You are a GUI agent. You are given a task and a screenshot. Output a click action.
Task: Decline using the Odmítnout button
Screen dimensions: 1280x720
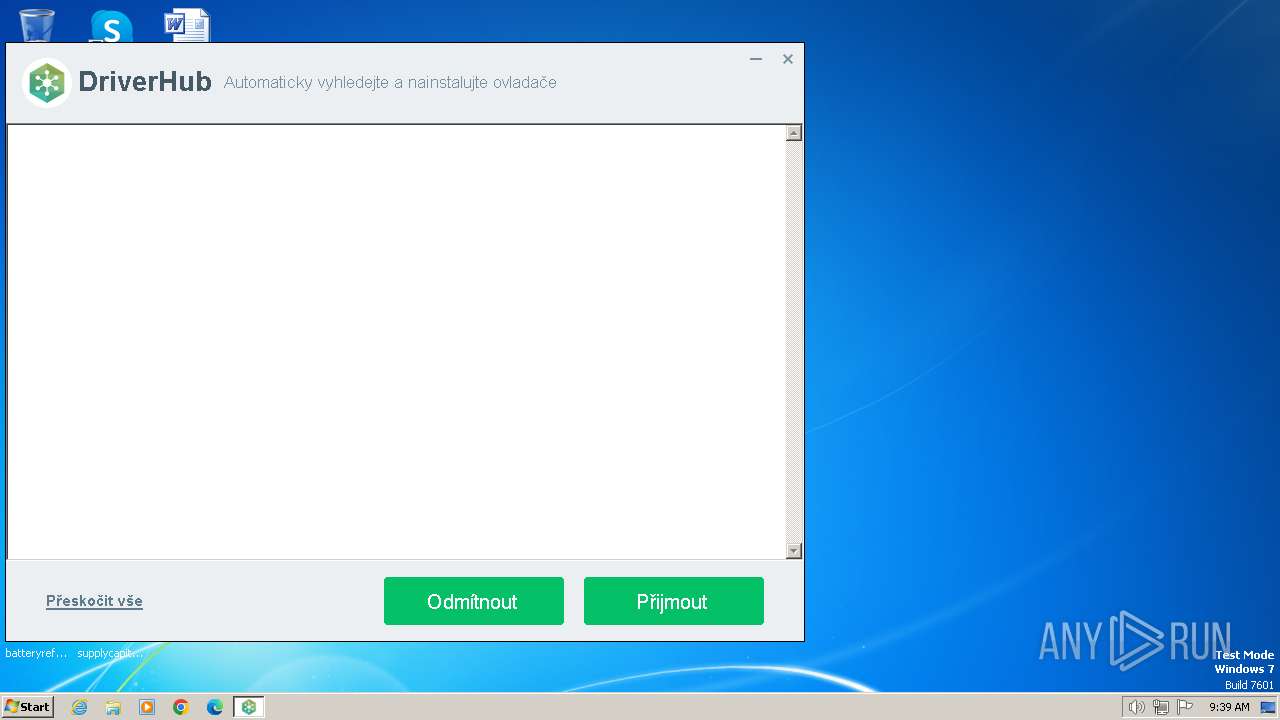pos(474,601)
